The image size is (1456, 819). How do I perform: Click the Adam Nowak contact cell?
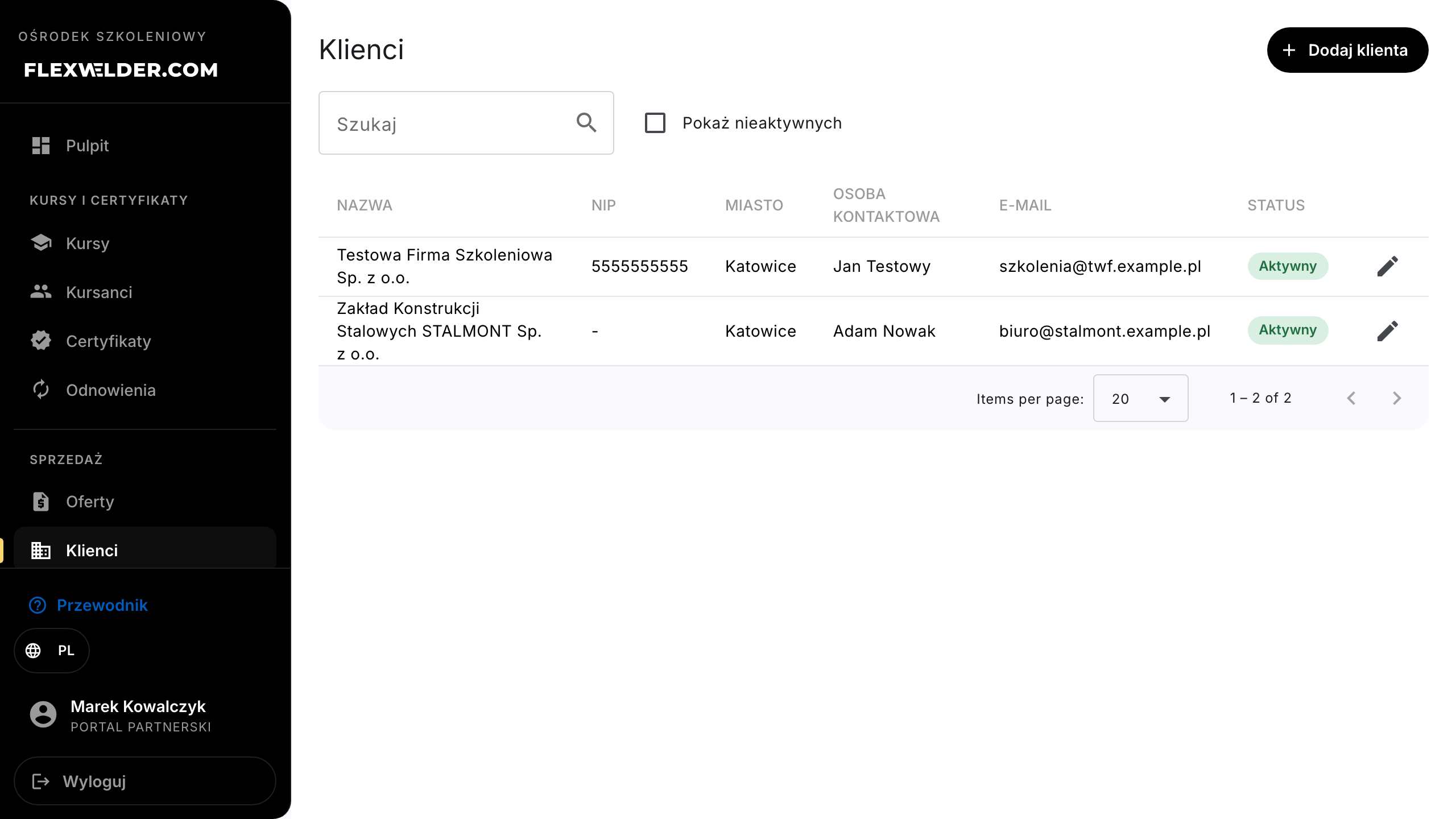(x=884, y=331)
